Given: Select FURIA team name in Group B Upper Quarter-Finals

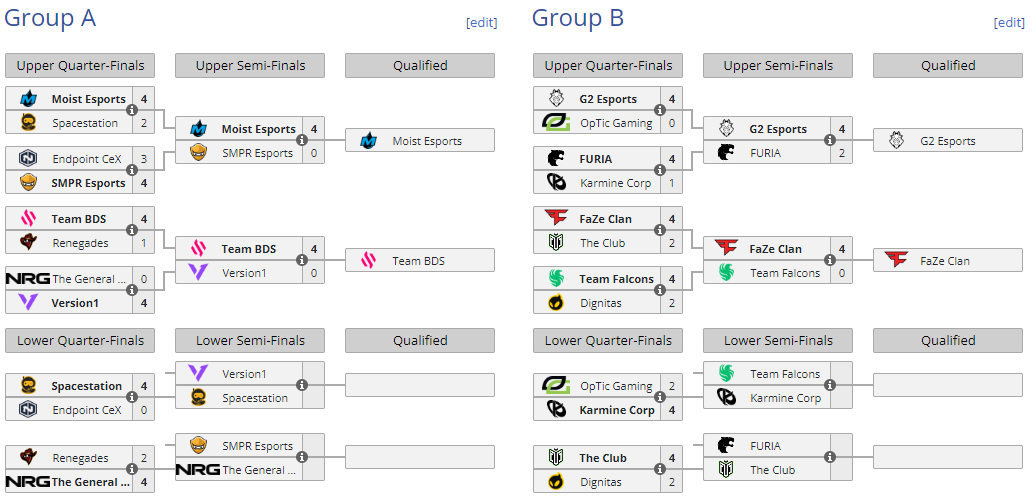Looking at the screenshot, I should coord(596,159).
